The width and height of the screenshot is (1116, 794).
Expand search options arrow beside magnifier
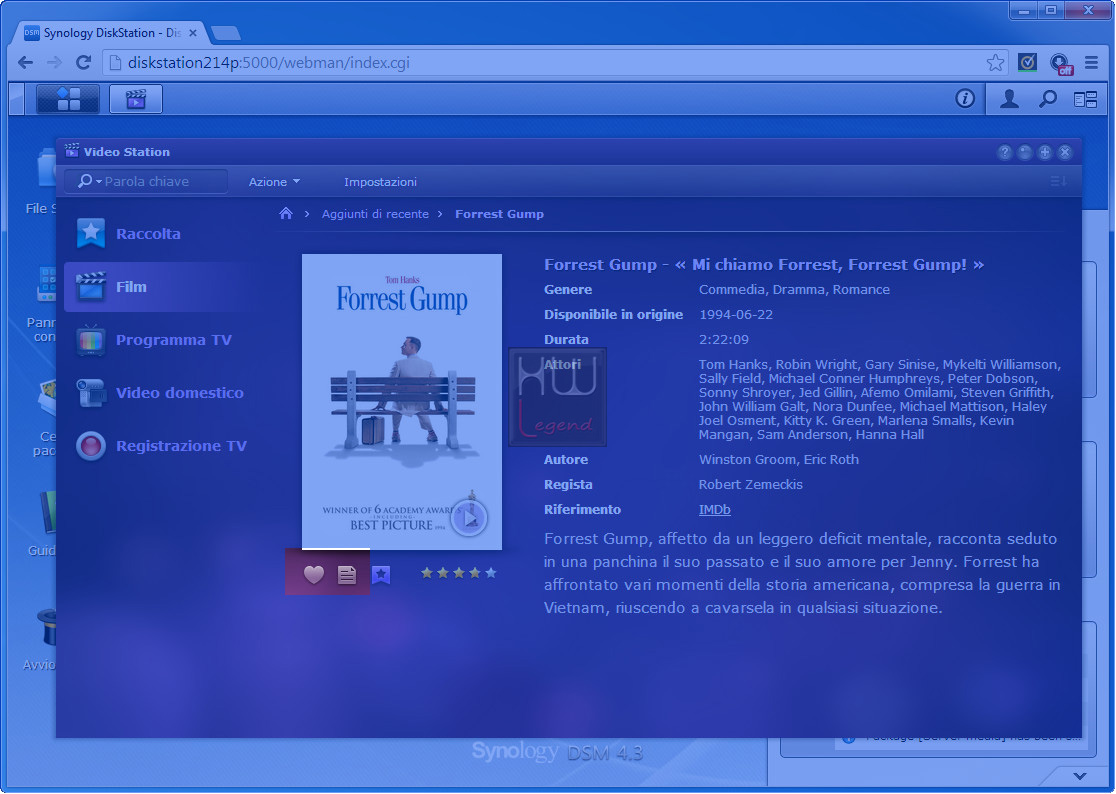(x=99, y=182)
